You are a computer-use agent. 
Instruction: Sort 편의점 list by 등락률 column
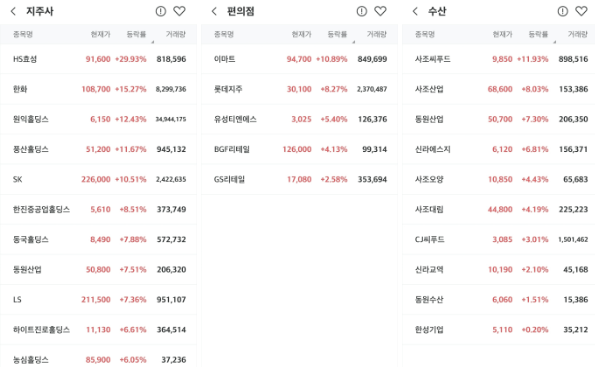(337, 35)
